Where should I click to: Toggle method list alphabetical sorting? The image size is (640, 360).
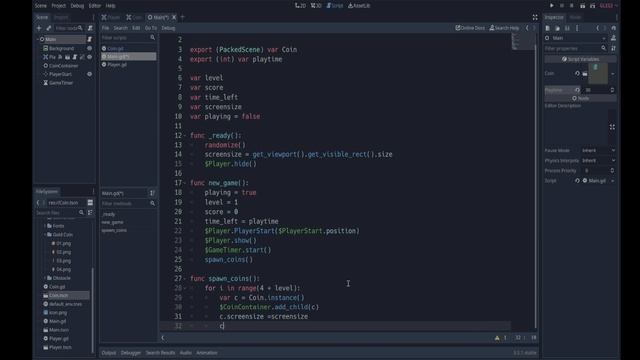click(152, 193)
